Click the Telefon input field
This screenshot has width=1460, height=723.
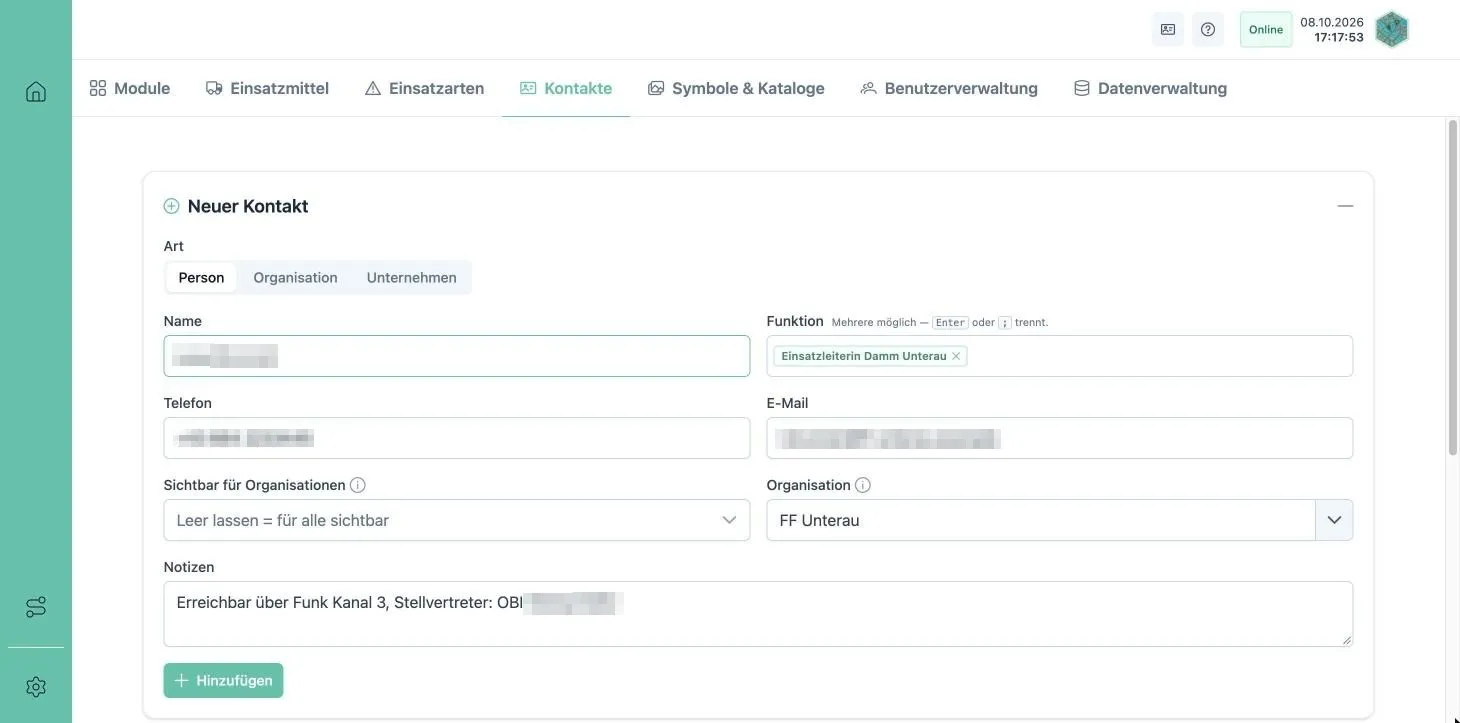point(457,438)
